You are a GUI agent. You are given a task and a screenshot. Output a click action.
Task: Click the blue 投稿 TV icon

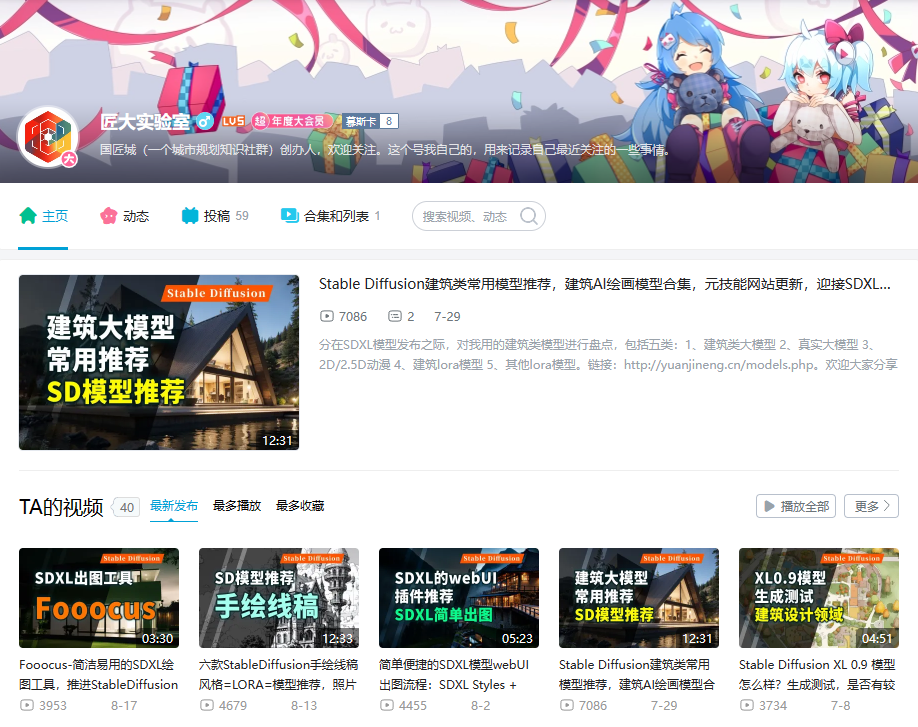[x=190, y=216]
